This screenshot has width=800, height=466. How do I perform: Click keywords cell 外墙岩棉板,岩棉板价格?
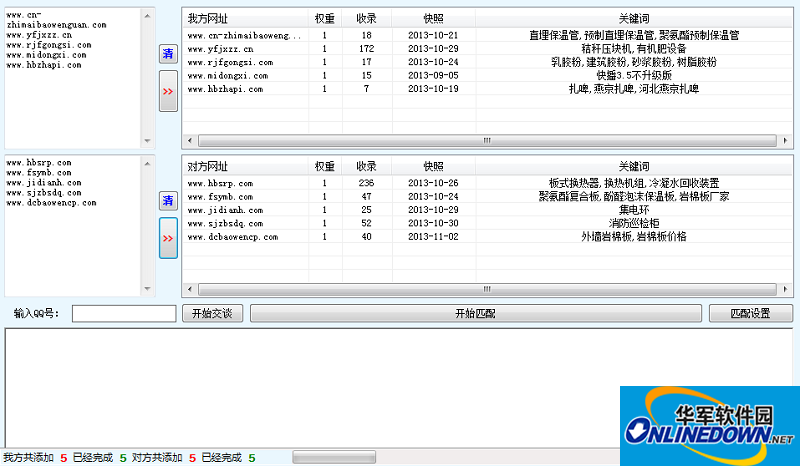click(x=634, y=237)
